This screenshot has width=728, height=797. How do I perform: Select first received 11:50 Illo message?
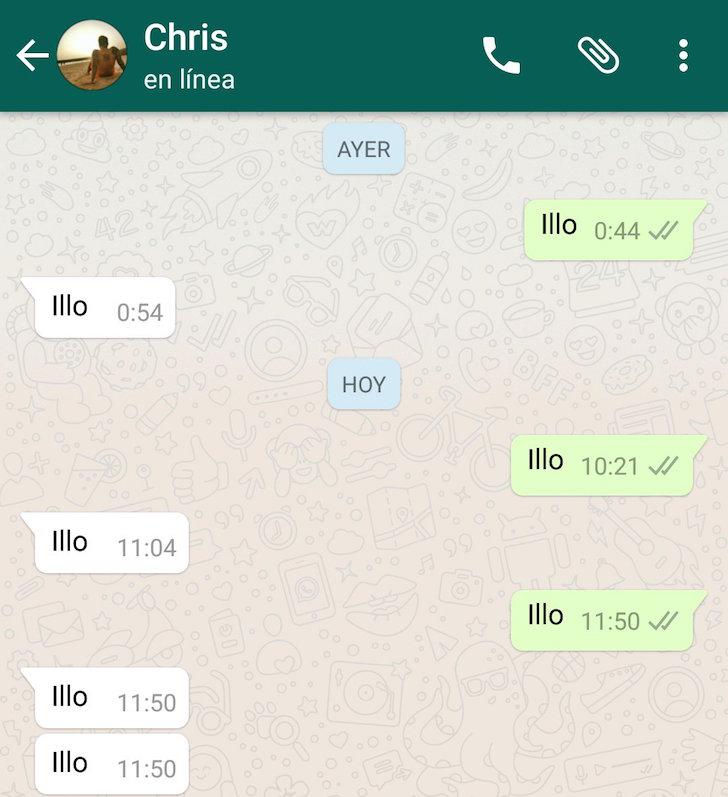(105, 698)
